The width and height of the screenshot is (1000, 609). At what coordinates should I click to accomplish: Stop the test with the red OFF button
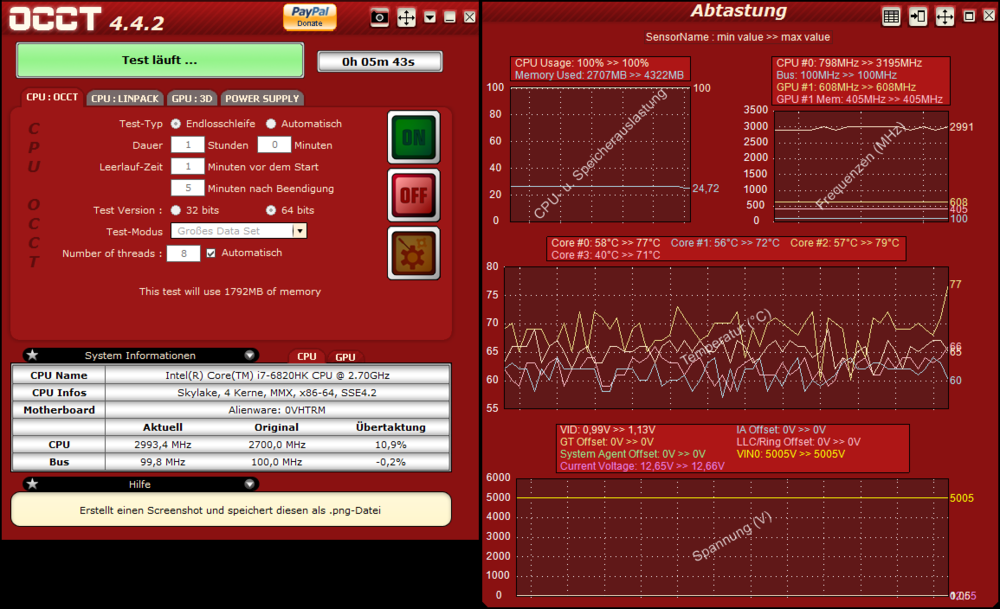click(x=413, y=195)
